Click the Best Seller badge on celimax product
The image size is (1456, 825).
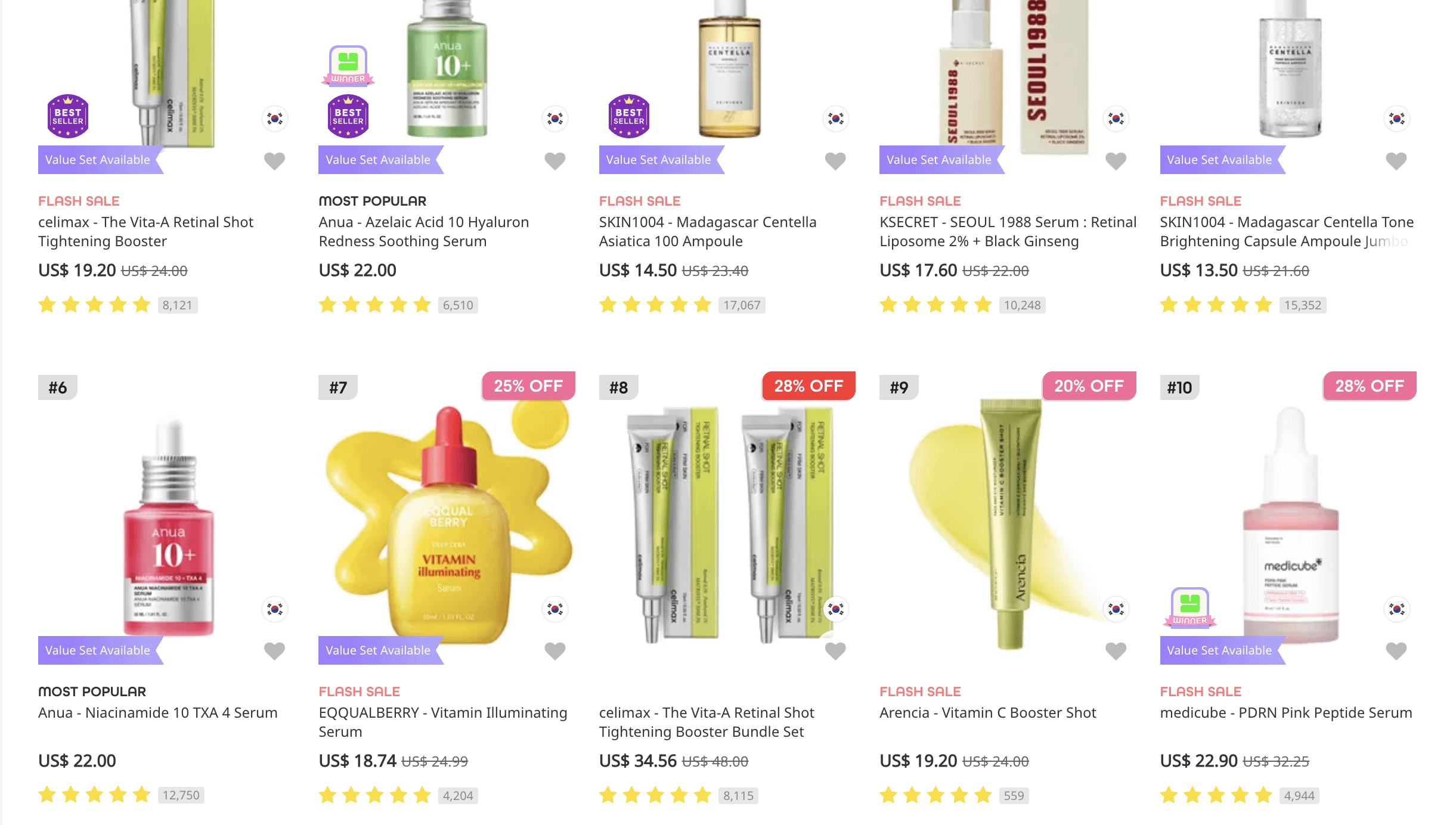tap(68, 116)
